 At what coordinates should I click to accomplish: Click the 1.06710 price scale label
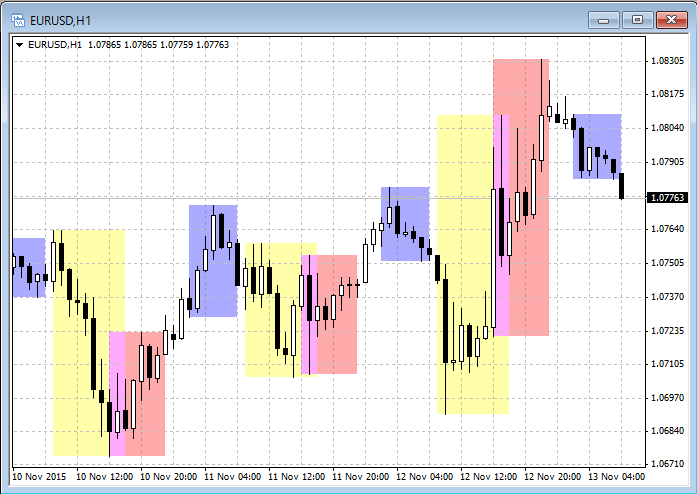click(667, 464)
